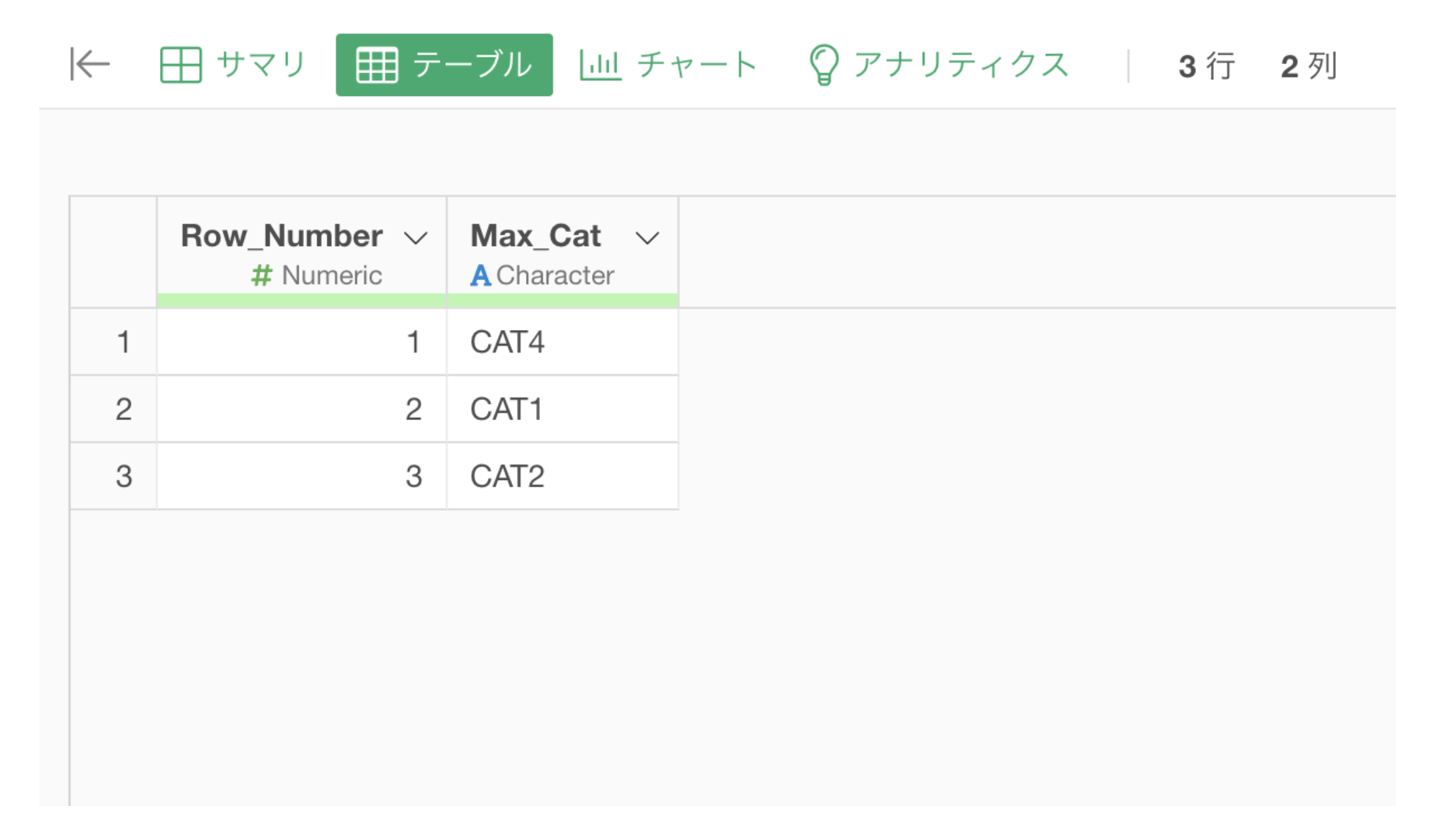1456x832 pixels.
Task: Select the CAT1 cell
Action: coord(563,409)
